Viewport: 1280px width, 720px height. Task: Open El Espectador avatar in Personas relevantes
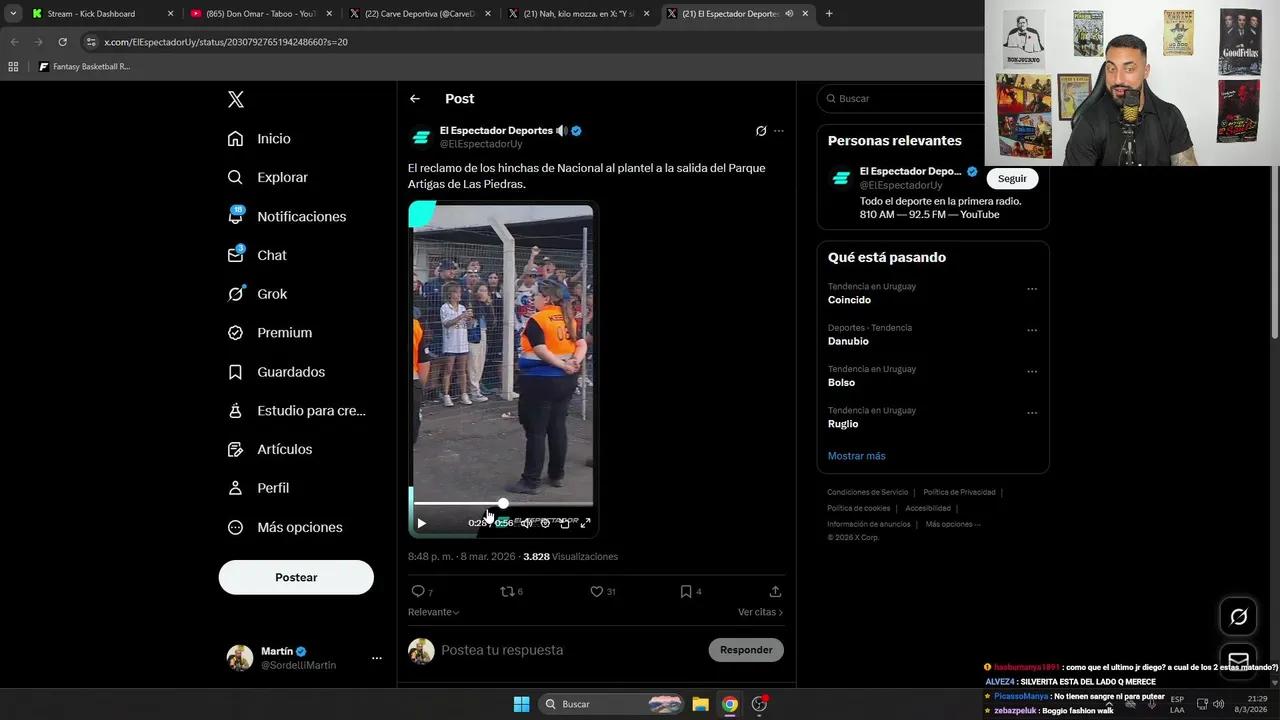pyautogui.click(x=841, y=178)
